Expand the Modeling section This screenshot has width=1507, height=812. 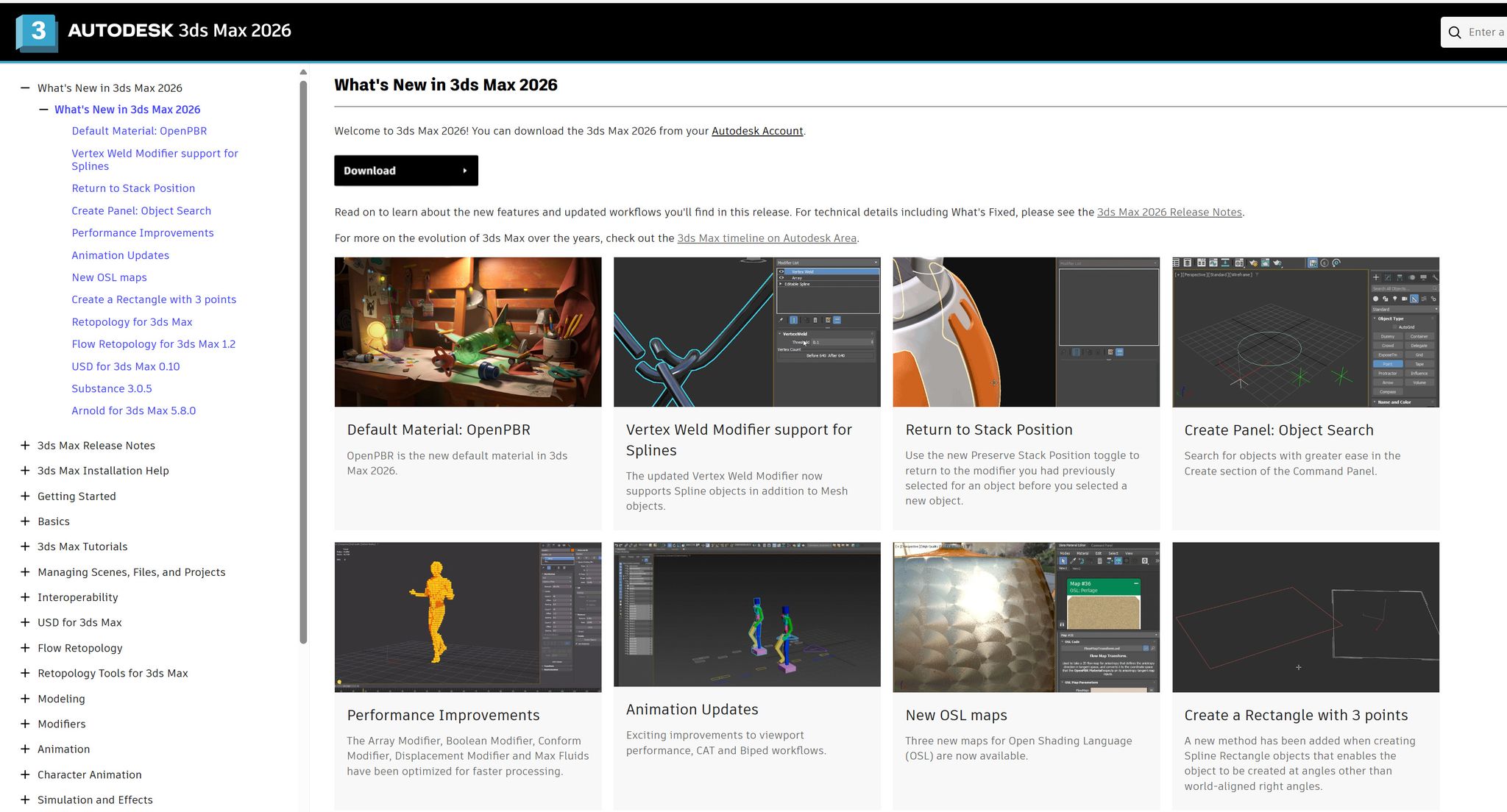25,699
